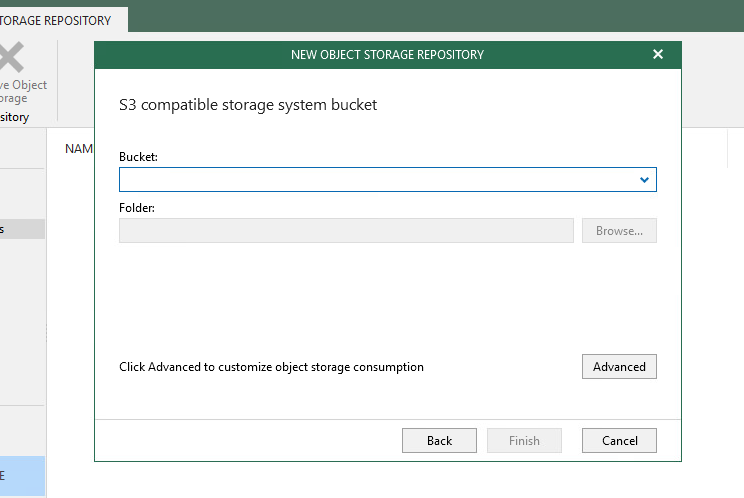Viewport: 744px width, 498px height.
Task: Click the Folder text field
Action: (345, 230)
